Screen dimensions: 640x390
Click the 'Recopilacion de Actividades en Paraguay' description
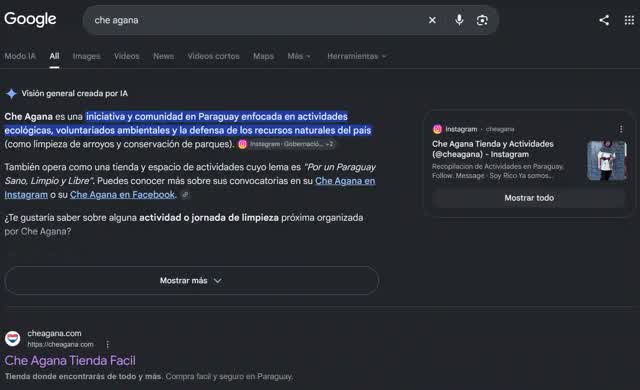(498, 166)
